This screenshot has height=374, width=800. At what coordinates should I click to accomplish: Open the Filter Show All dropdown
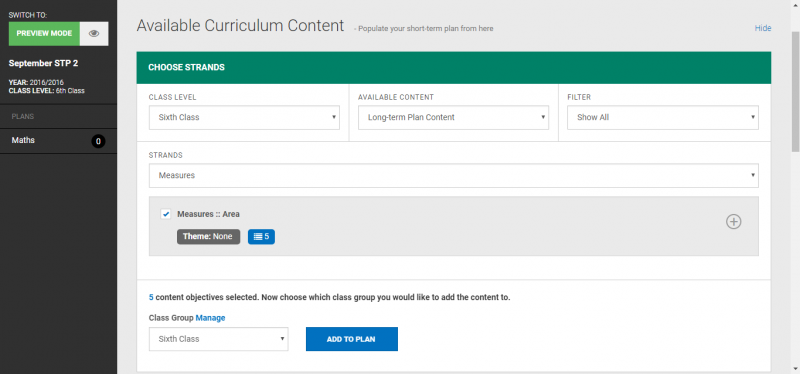[662, 117]
